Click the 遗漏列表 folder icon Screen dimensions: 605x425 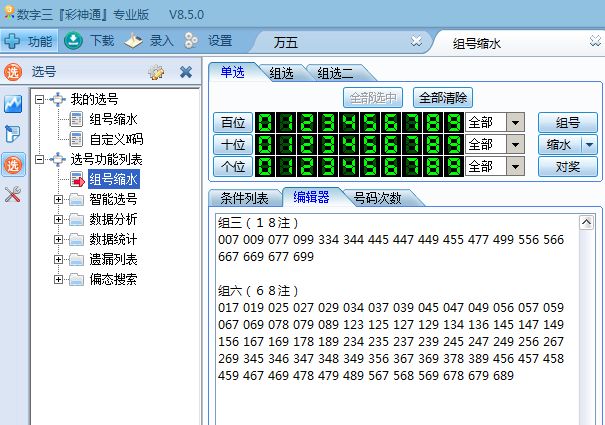[76, 259]
